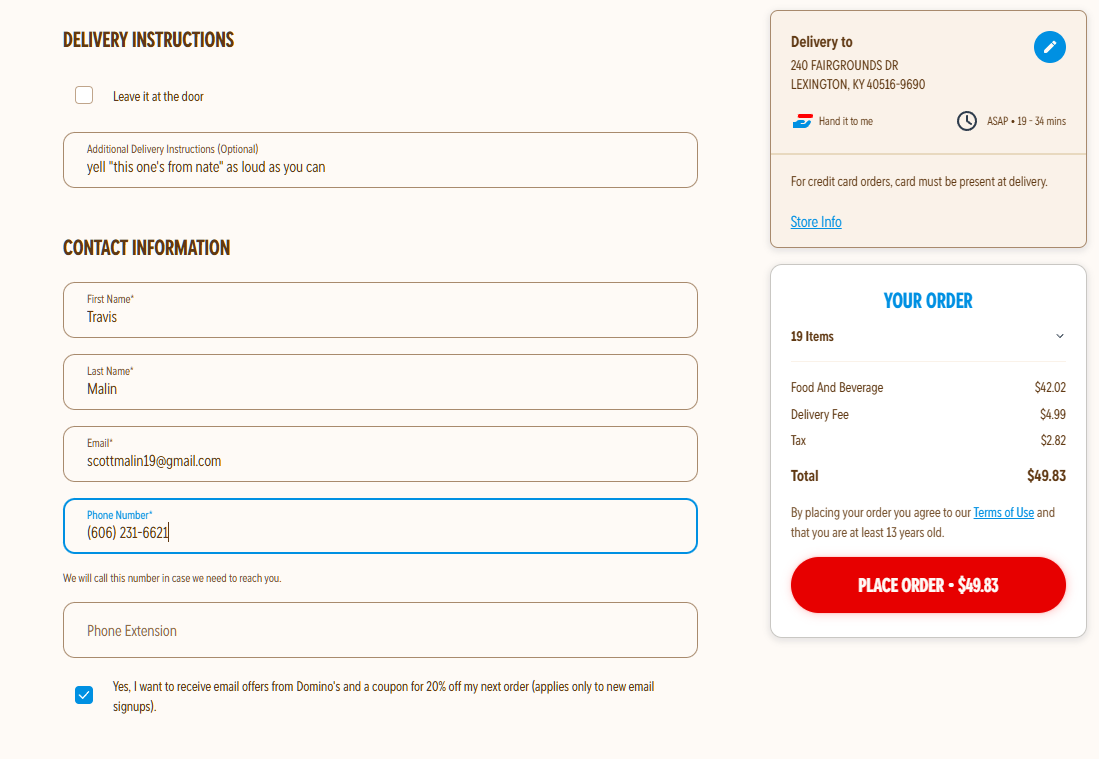Check the Leave it at the door box

84,96
